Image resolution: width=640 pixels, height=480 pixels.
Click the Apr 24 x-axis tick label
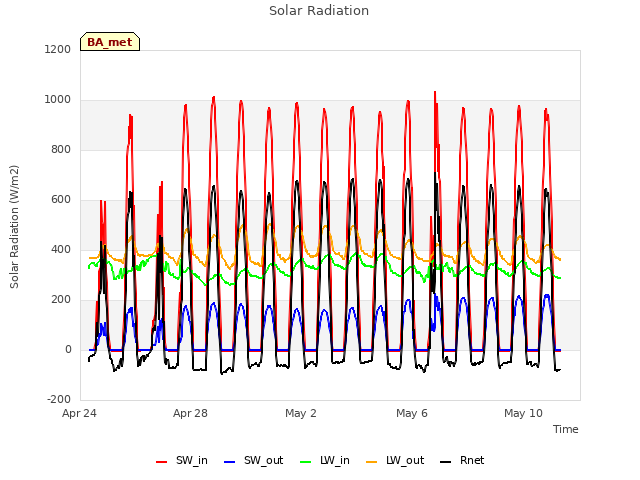coord(79,413)
